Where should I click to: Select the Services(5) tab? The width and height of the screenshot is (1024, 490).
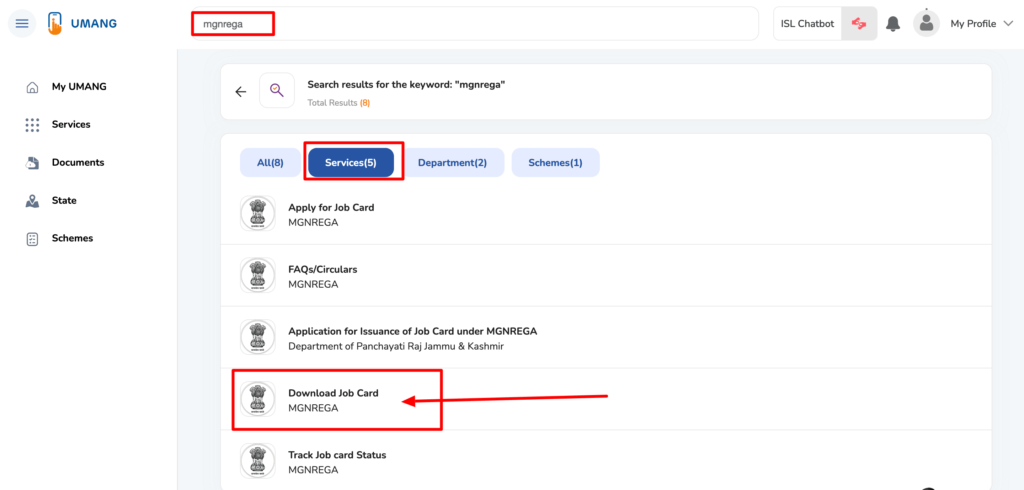click(x=351, y=163)
